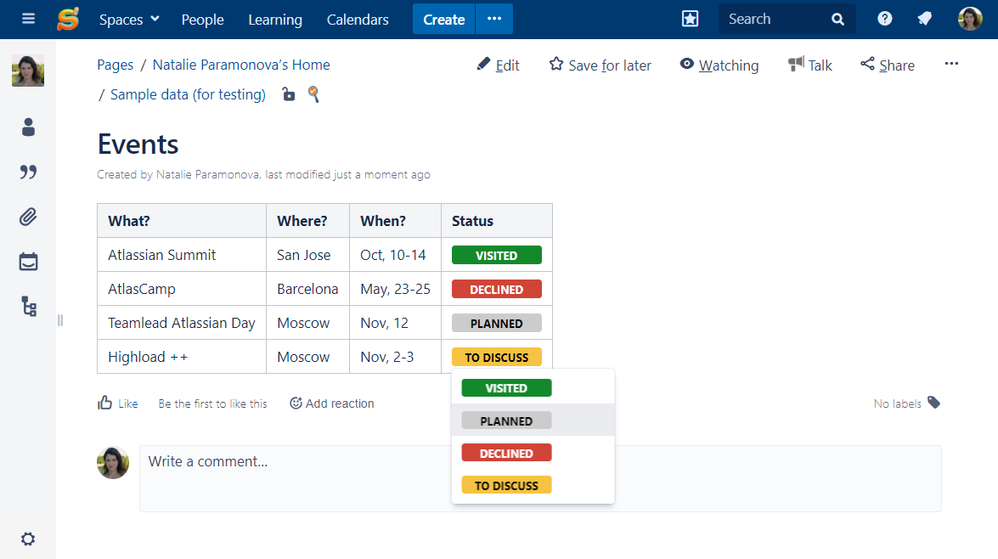This screenshot has height=559, width=998.
Task: Click the 'San Jose' cell
Action: coord(307,255)
